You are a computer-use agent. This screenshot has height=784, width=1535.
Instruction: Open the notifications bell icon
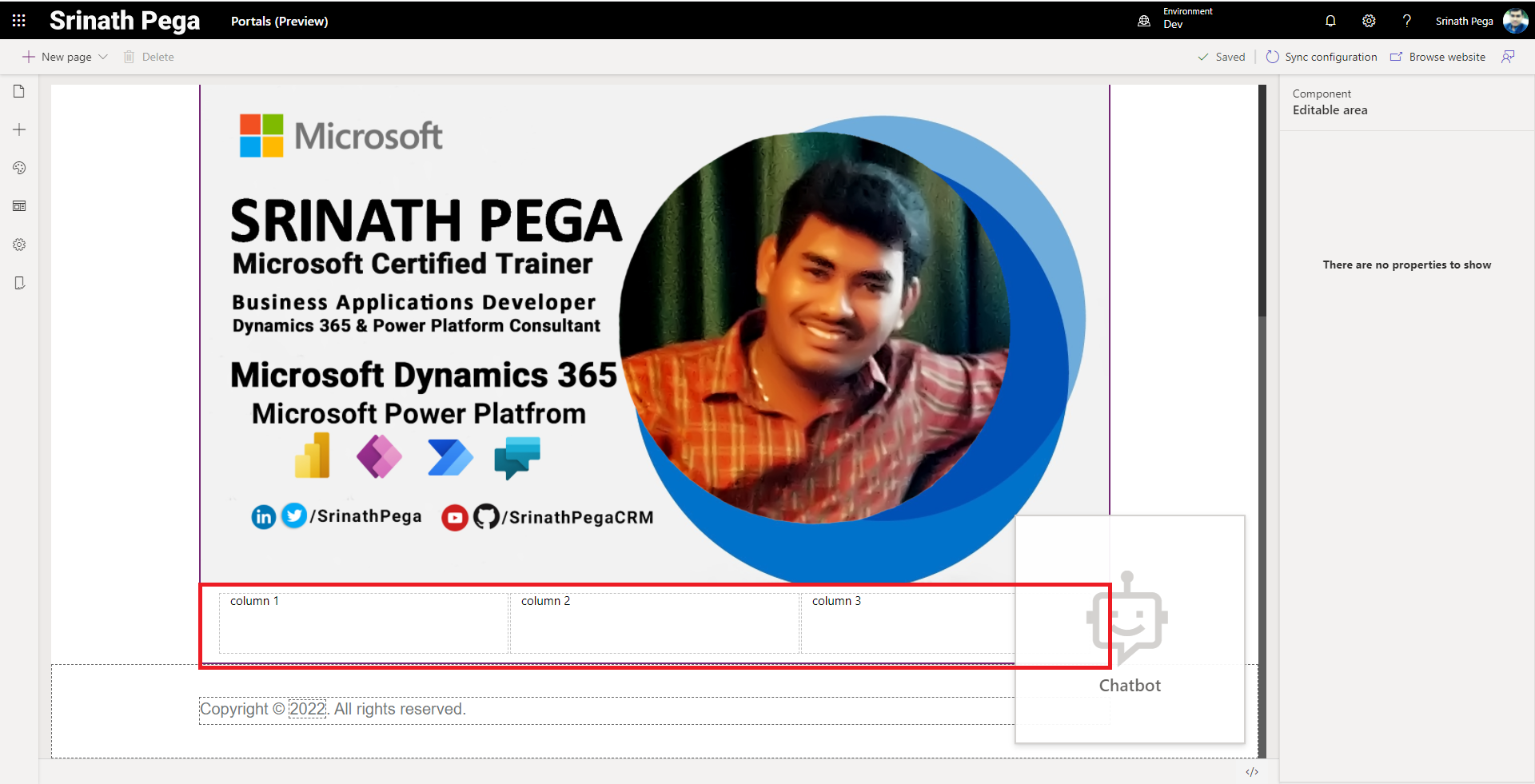(1330, 21)
